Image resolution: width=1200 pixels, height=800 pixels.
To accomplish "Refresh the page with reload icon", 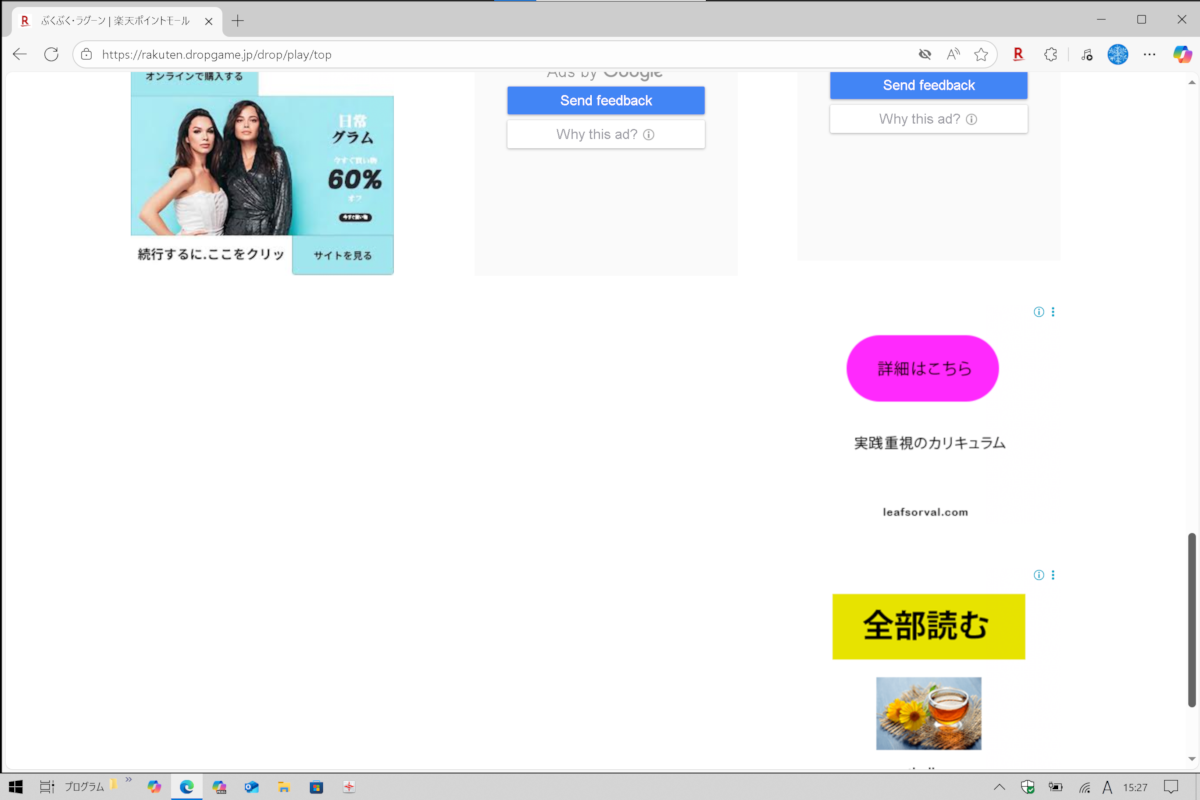I will click(x=51, y=54).
